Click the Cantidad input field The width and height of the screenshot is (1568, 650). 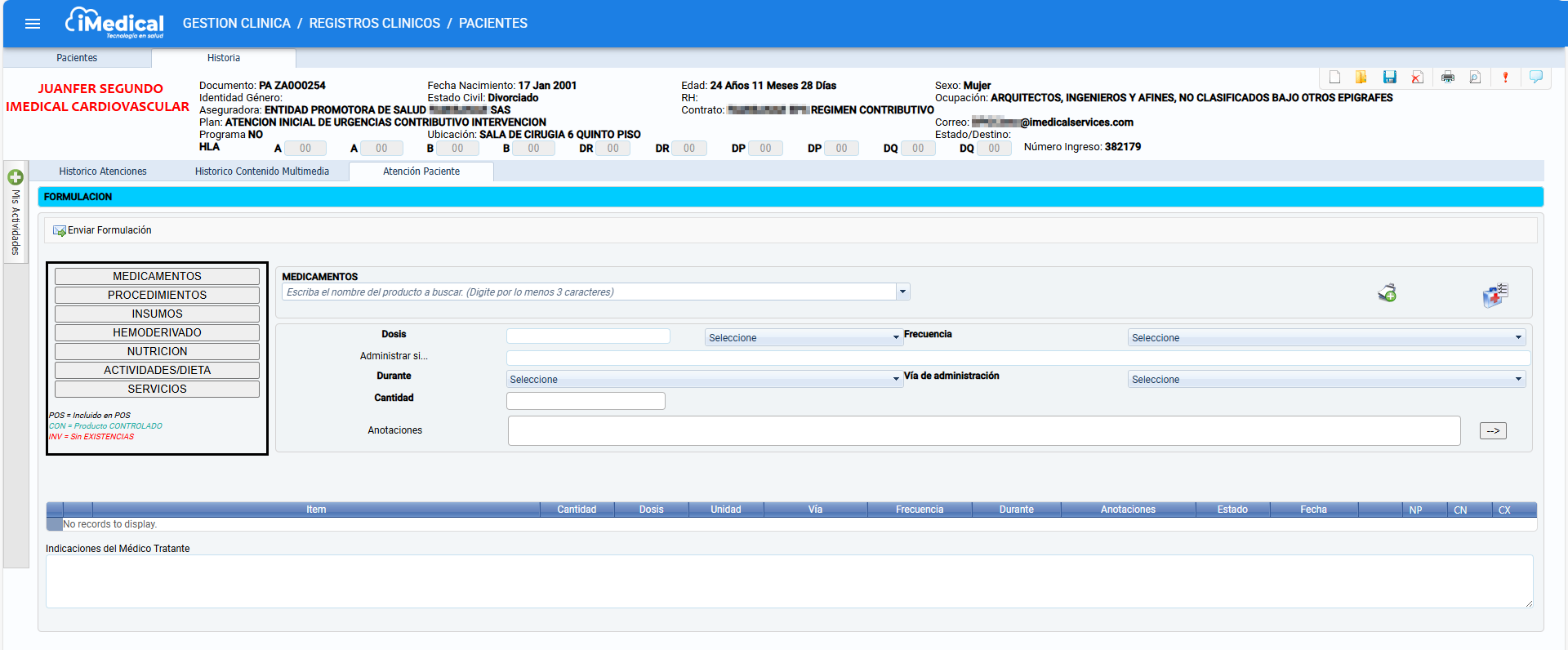586,401
